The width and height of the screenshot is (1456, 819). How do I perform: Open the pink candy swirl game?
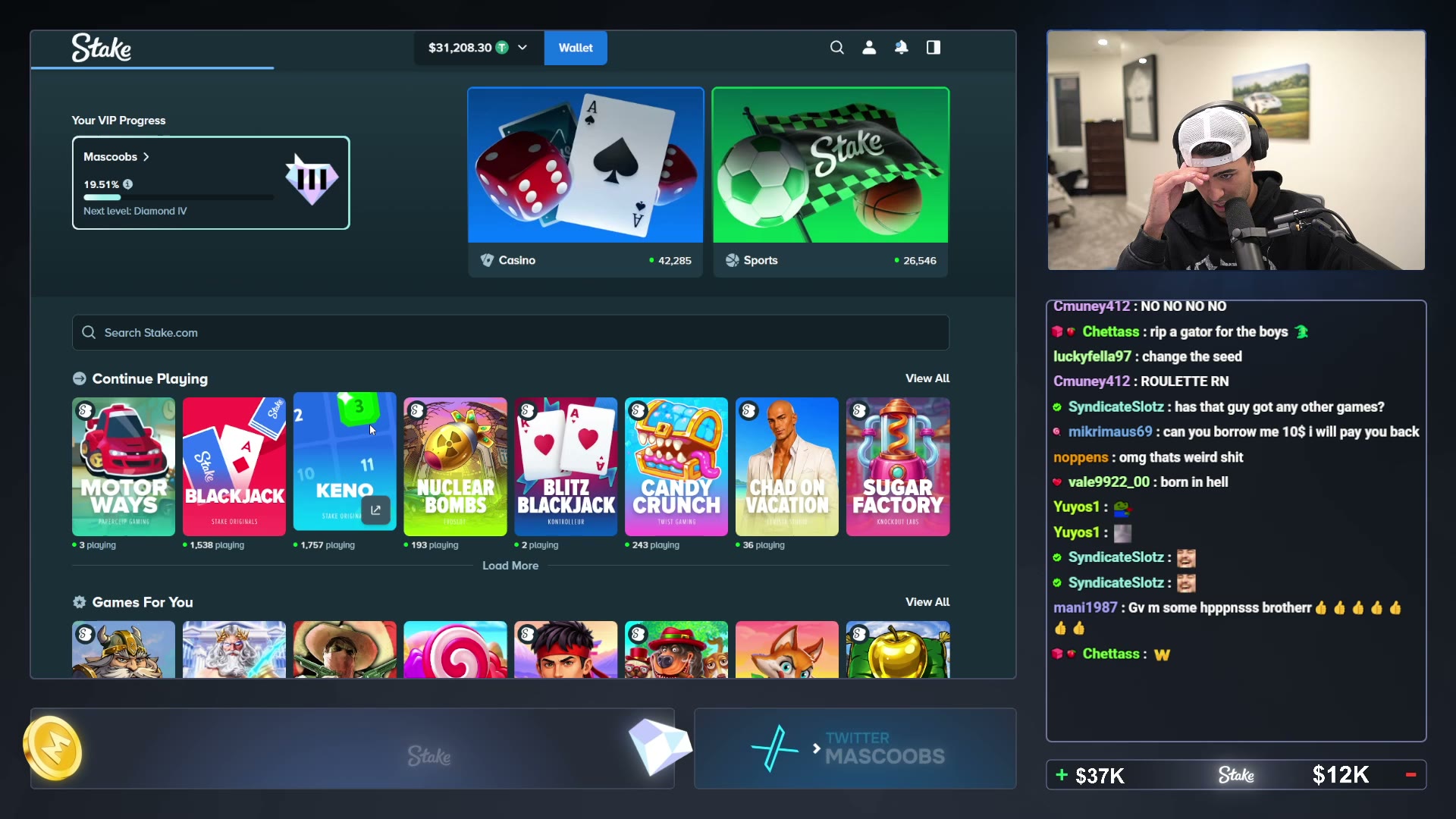pyautogui.click(x=455, y=650)
